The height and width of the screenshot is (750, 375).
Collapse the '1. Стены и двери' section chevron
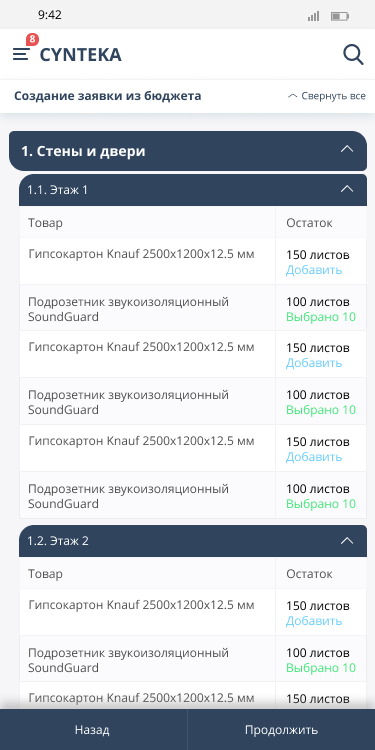[x=347, y=149]
